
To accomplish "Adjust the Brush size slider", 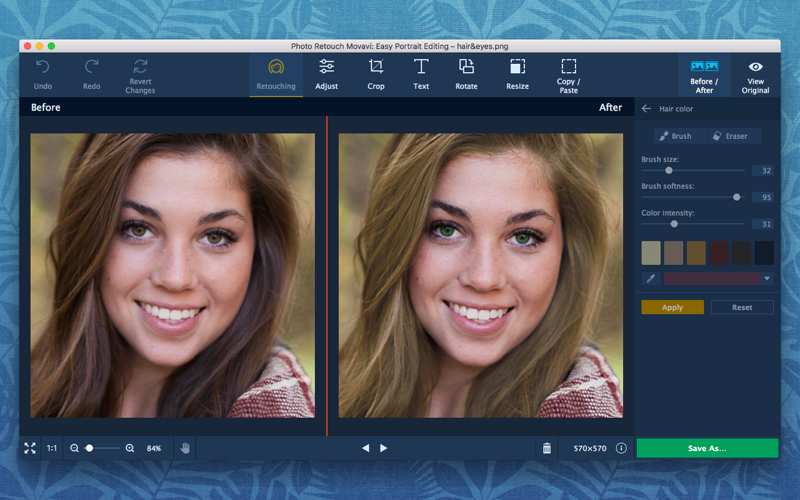I will point(693,170).
